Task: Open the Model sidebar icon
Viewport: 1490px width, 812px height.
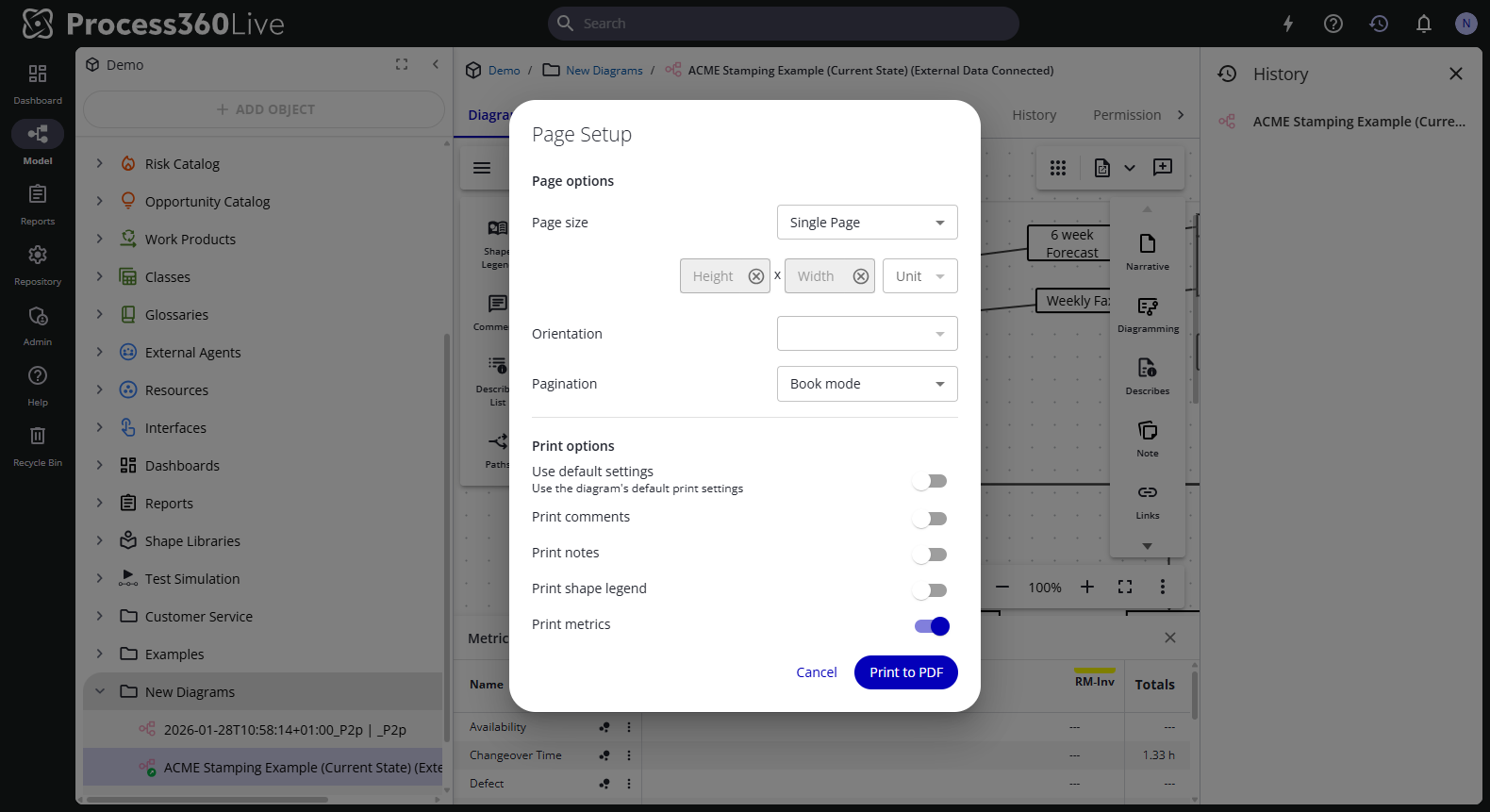Action: pyautogui.click(x=38, y=143)
